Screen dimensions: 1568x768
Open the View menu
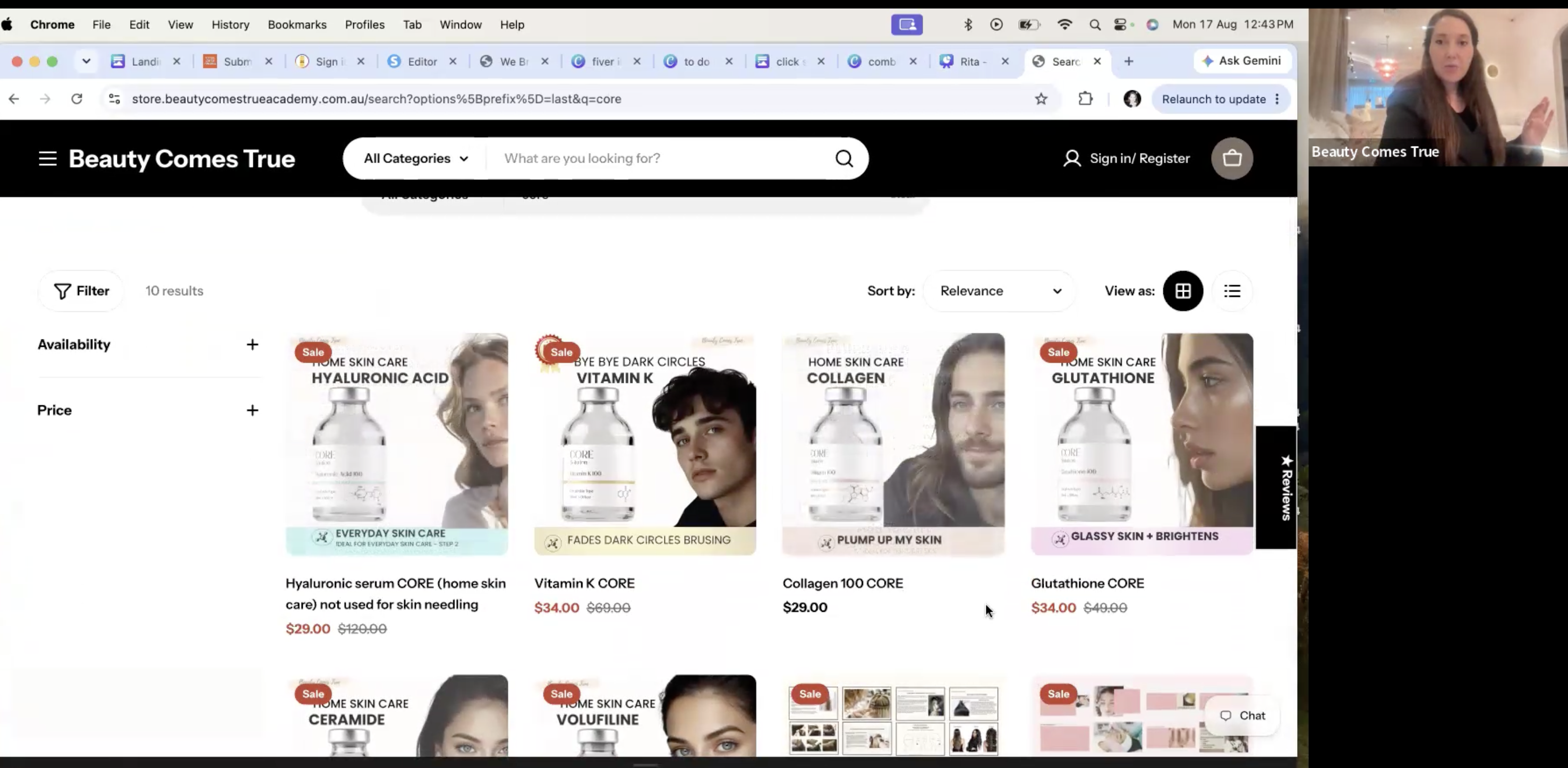[180, 24]
